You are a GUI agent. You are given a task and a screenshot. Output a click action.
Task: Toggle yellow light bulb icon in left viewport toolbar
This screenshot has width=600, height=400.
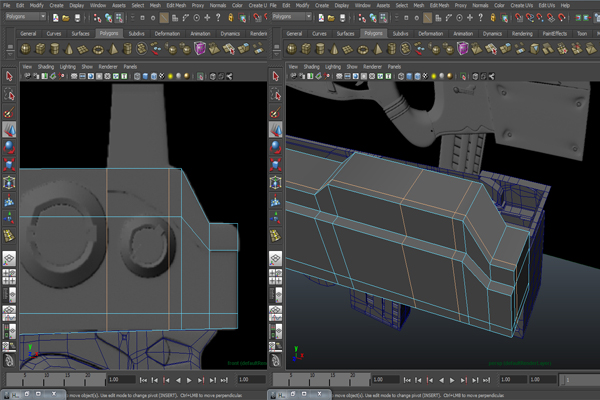(x=170, y=76)
